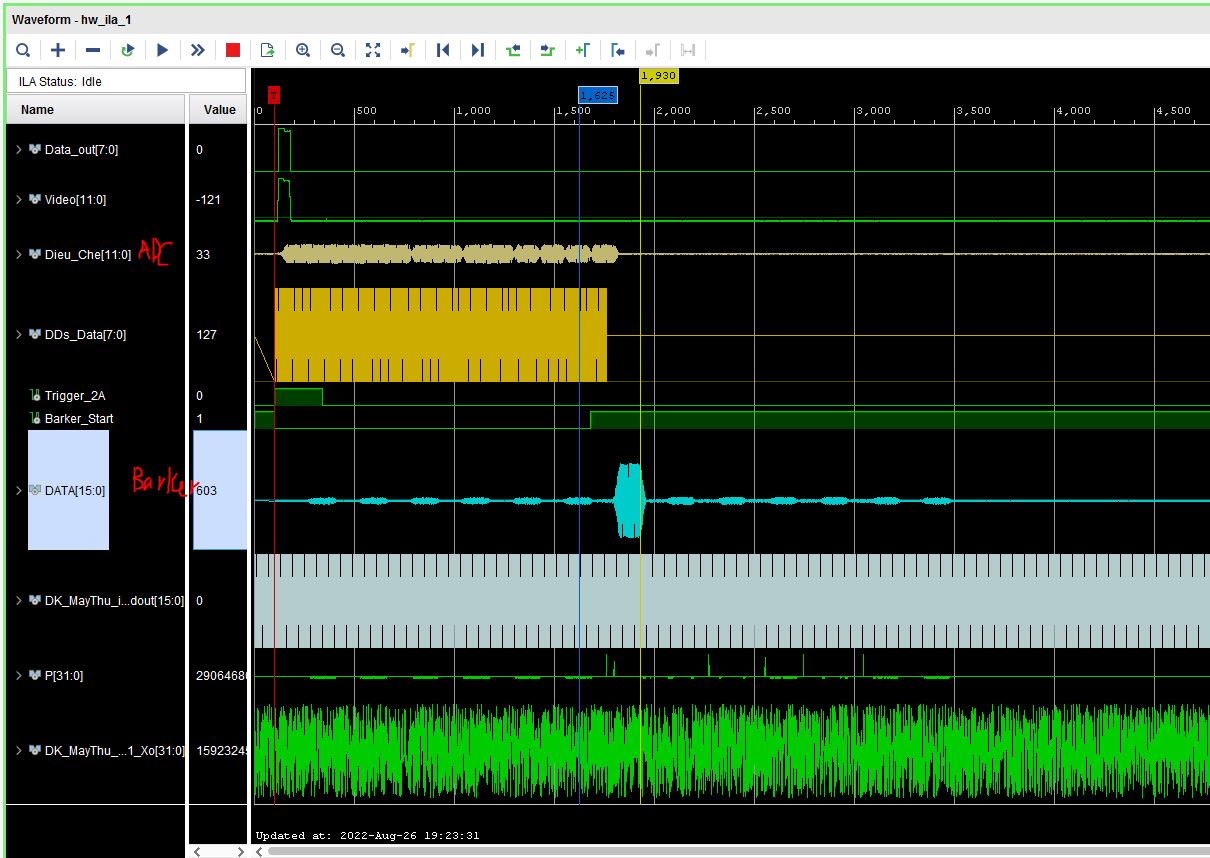The width and height of the screenshot is (1210, 858).
Task: Click the zoom out magnifier icon
Action: click(x=338, y=50)
